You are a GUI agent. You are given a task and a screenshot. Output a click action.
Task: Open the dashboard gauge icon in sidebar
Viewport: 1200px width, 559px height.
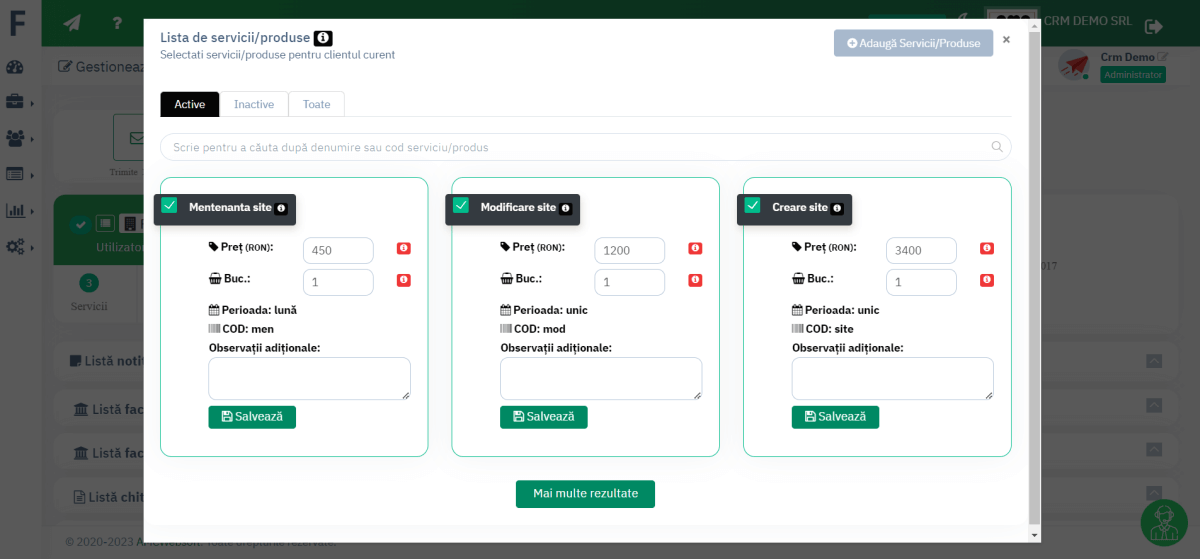(x=15, y=67)
